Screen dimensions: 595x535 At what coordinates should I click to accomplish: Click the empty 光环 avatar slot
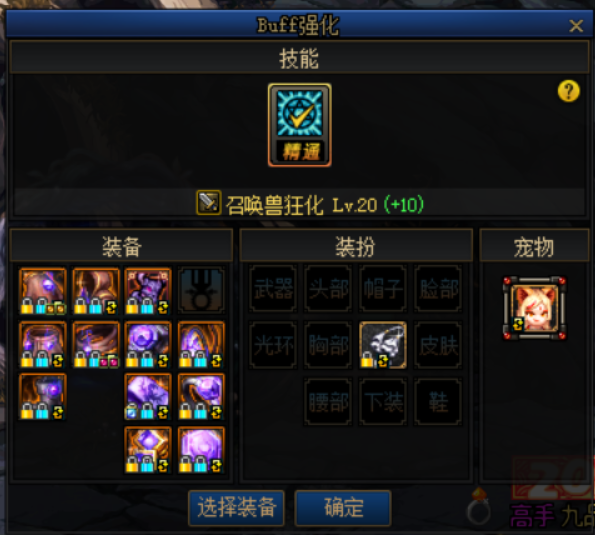pyautogui.click(x=273, y=345)
